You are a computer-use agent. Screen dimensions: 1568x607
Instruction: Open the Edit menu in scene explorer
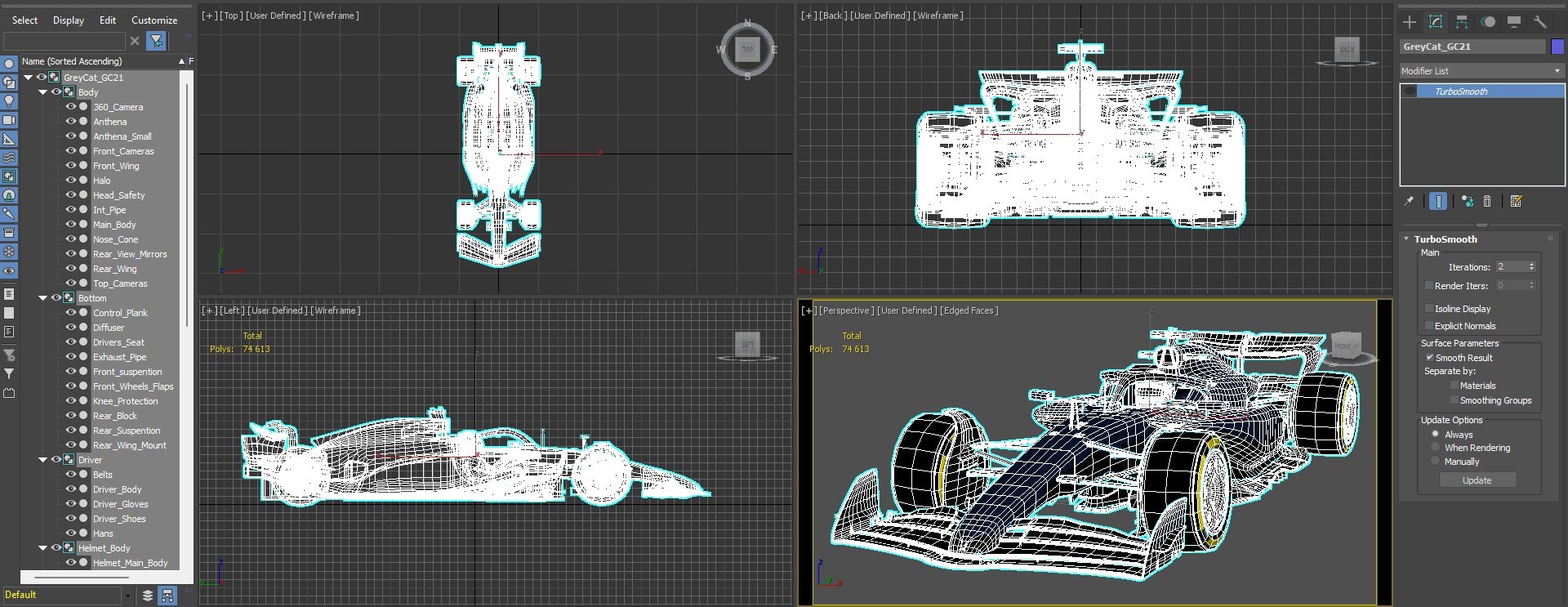pos(108,20)
